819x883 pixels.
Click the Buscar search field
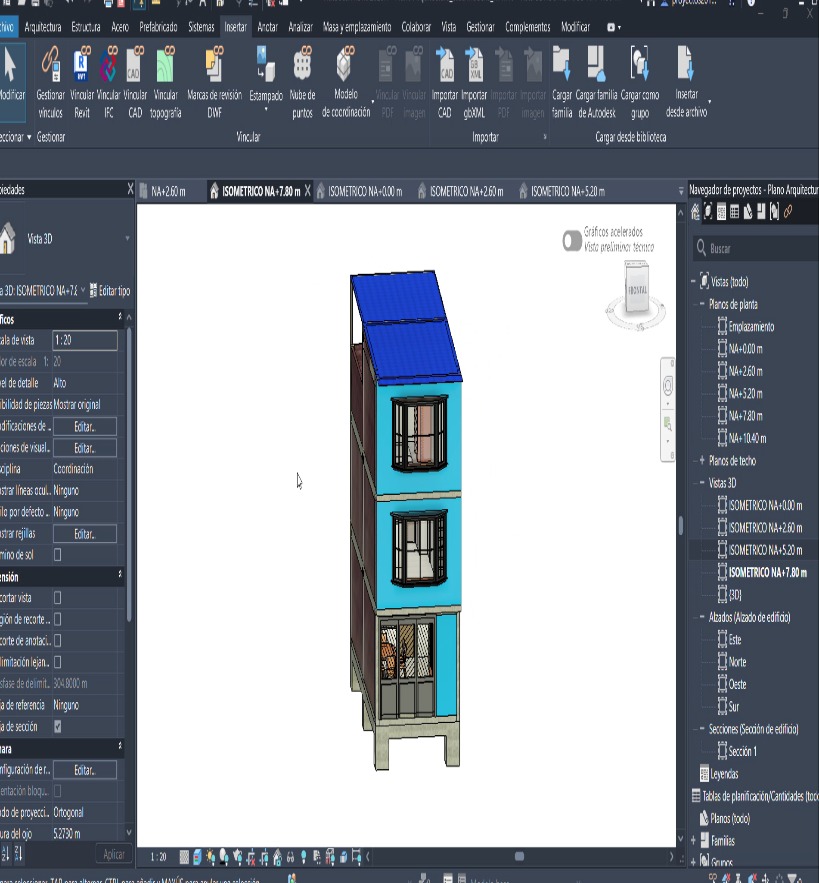pyautogui.click(x=760, y=248)
